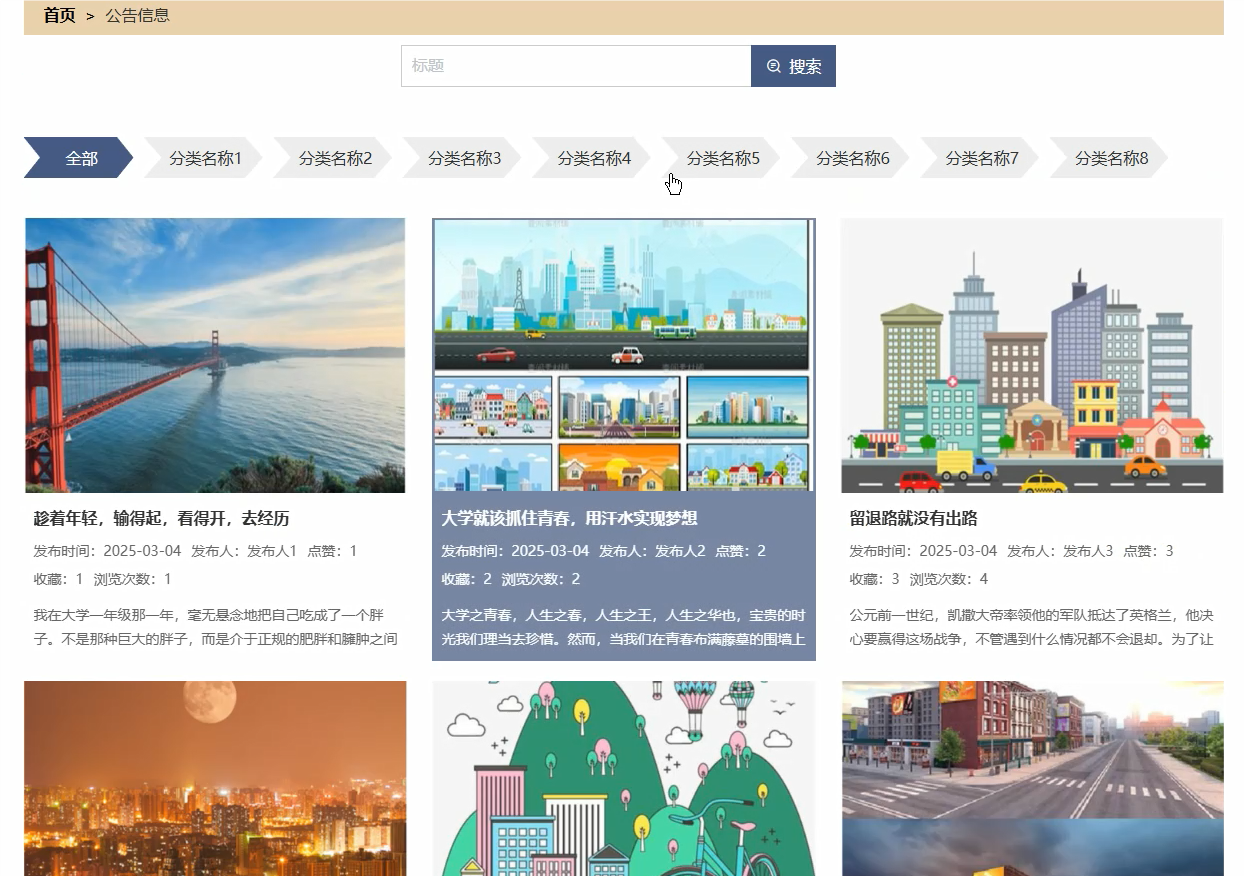Click the 搜索 search button label

pos(805,66)
